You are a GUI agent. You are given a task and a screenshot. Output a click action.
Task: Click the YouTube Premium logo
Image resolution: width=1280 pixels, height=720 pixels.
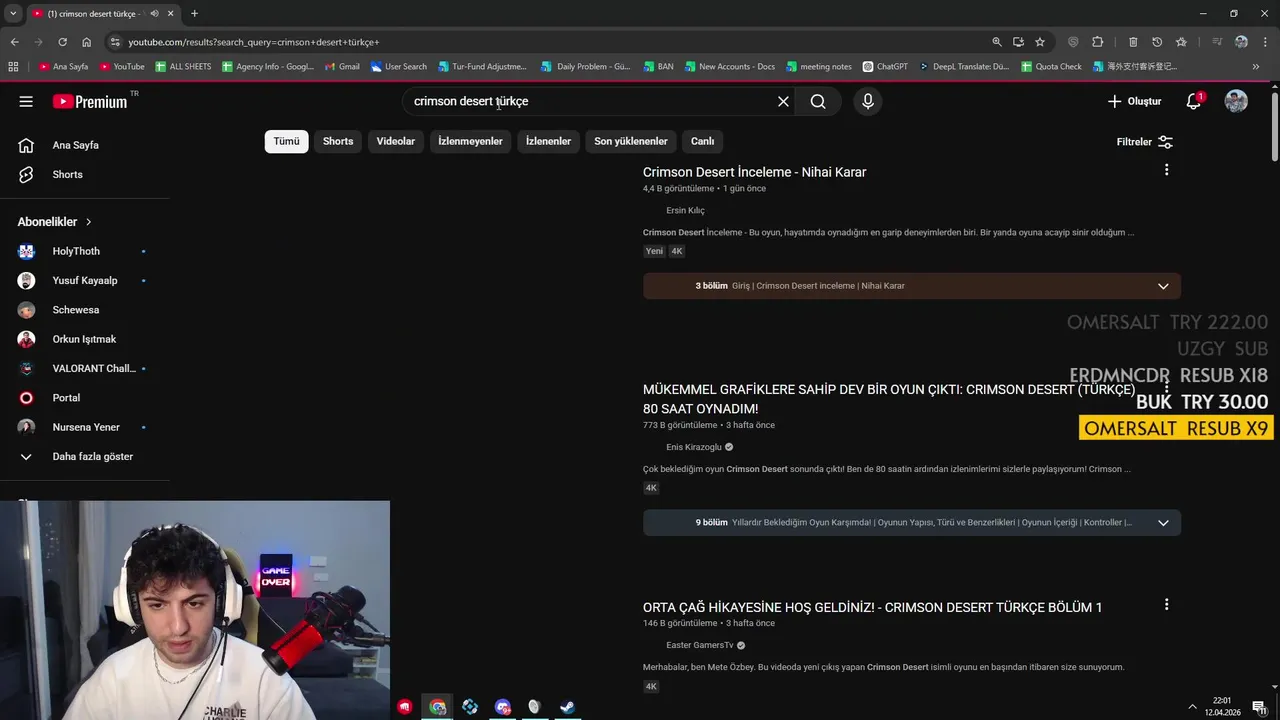(x=90, y=101)
